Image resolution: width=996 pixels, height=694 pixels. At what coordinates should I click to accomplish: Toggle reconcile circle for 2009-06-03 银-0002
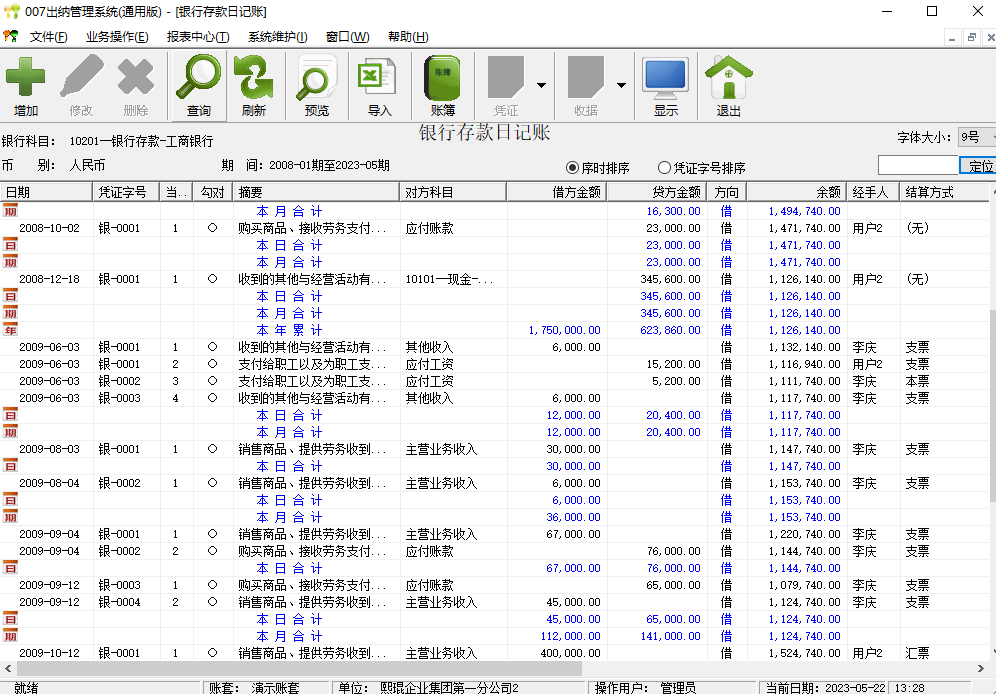[x=212, y=380]
